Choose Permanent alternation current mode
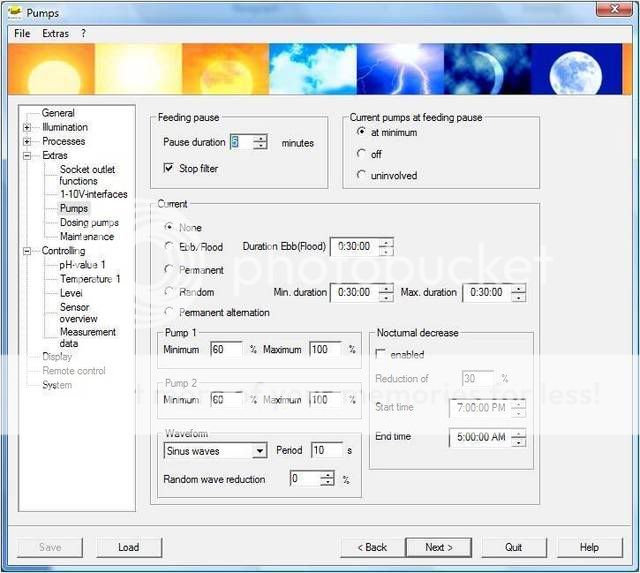This screenshot has width=640, height=573. (x=168, y=313)
